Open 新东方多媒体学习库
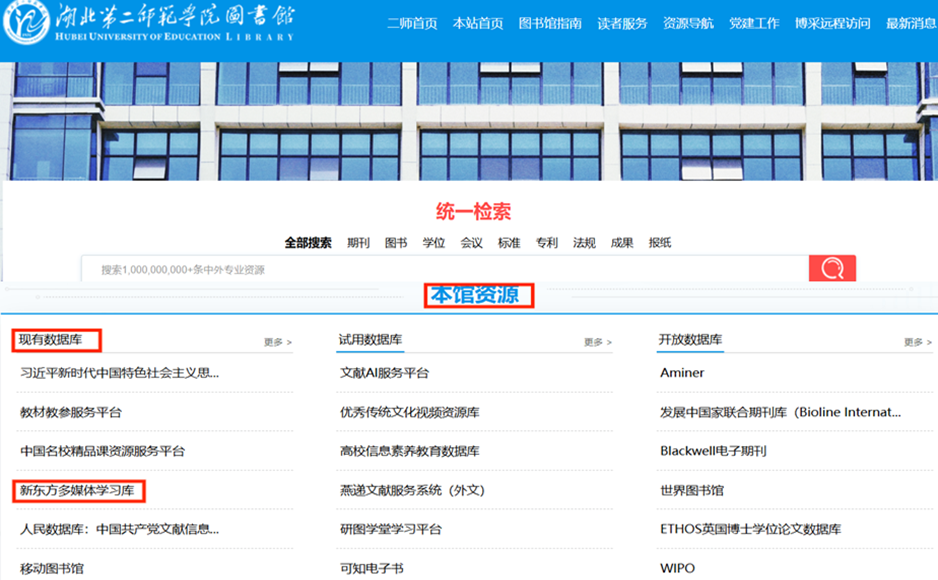Screen dimensions: 938x580 [x=78, y=489]
